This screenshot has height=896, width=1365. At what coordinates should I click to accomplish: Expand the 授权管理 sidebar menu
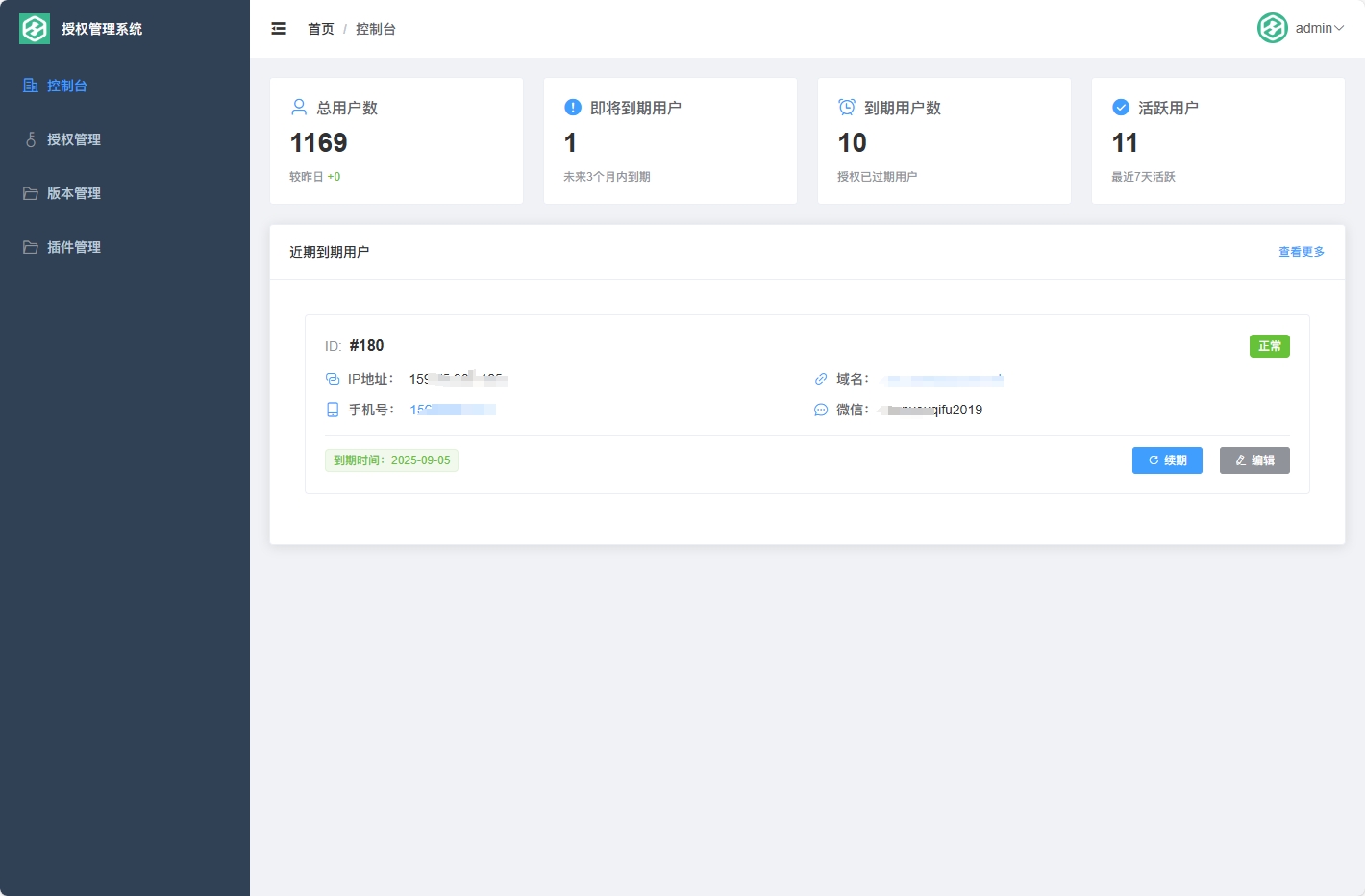pyautogui.click(x=74, y=139)
